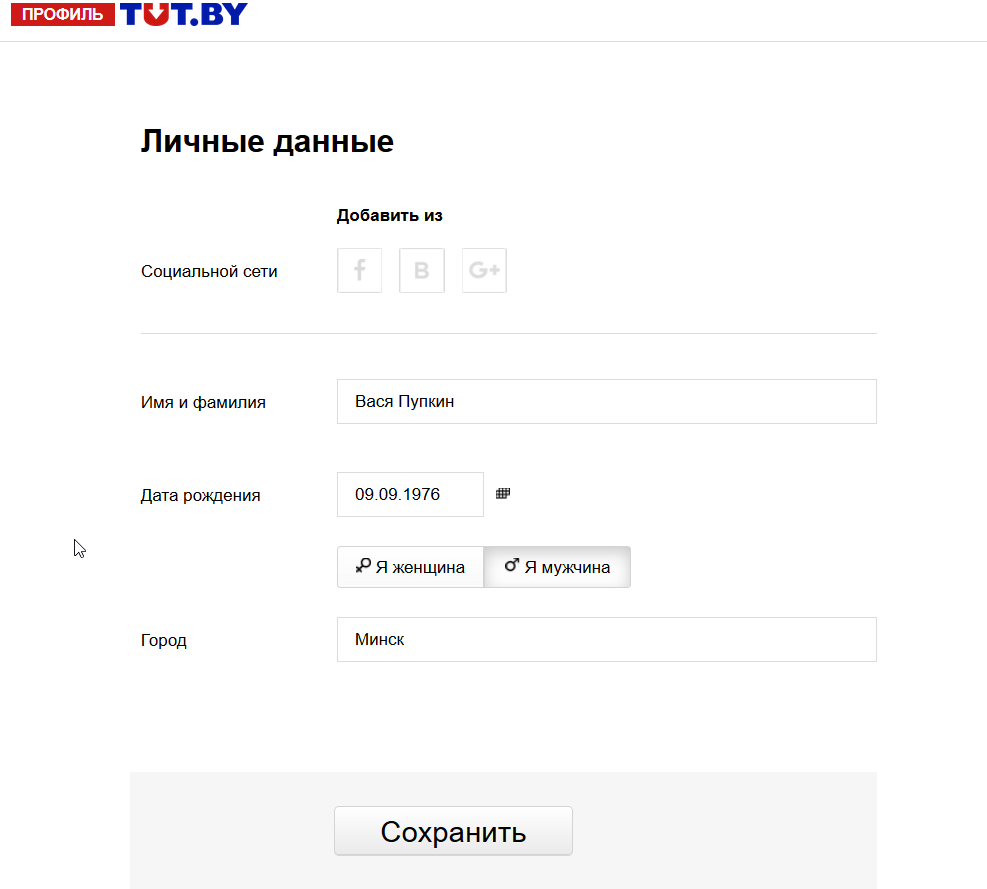Viewport: 987px width, 889px height.
Task: Open the calendar date picker icon
Action: pyautogui.click(x=503, y=493)
